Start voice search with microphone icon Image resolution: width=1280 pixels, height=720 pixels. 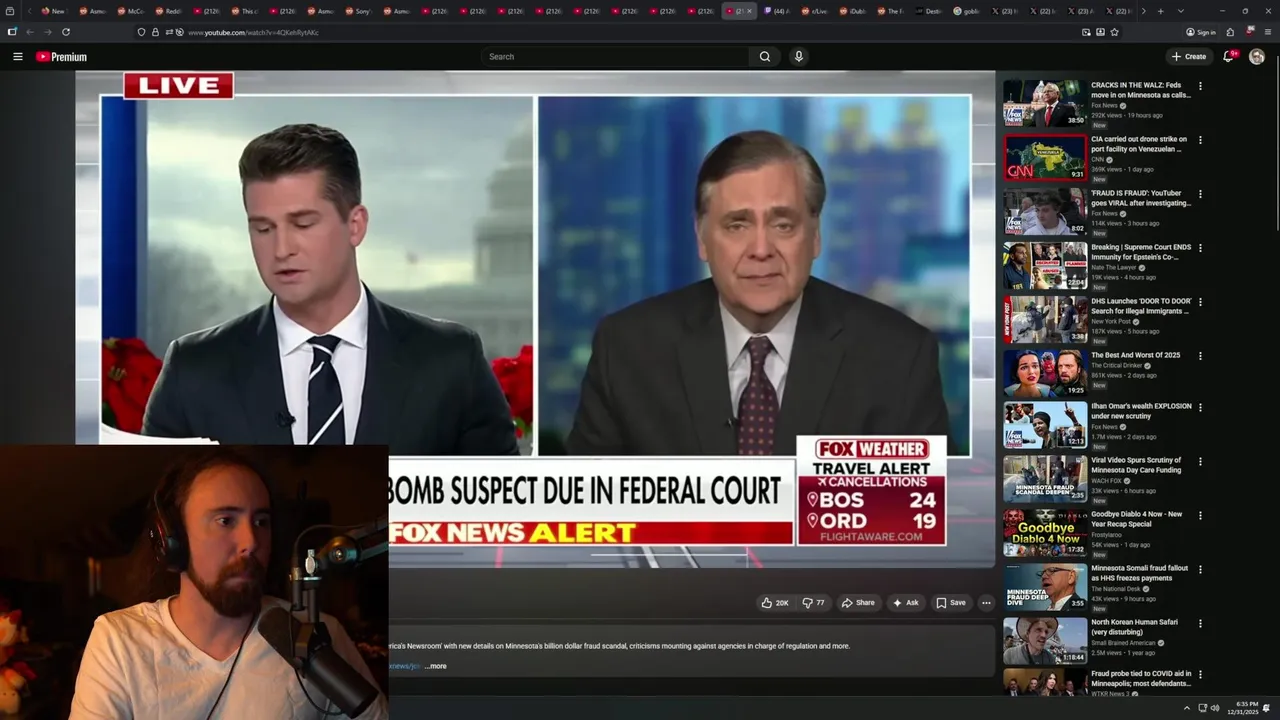(x=798, y=57)
